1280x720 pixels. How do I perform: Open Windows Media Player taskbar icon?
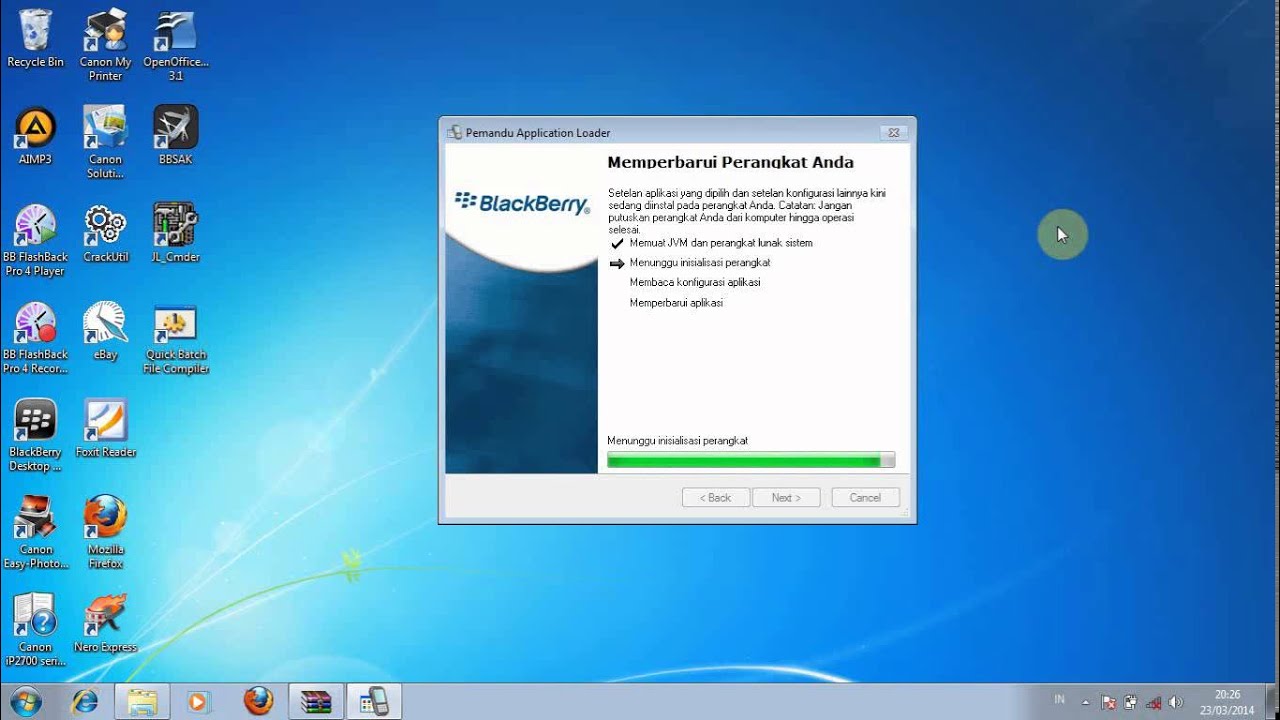click(x=197, y=701)
